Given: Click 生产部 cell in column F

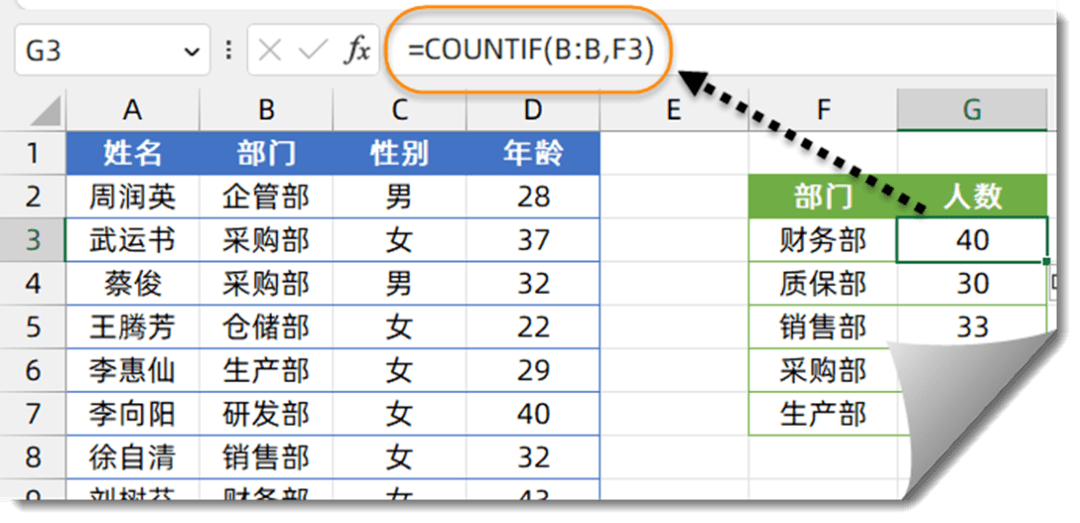Looking at the screenshot, I should point(823,413).
